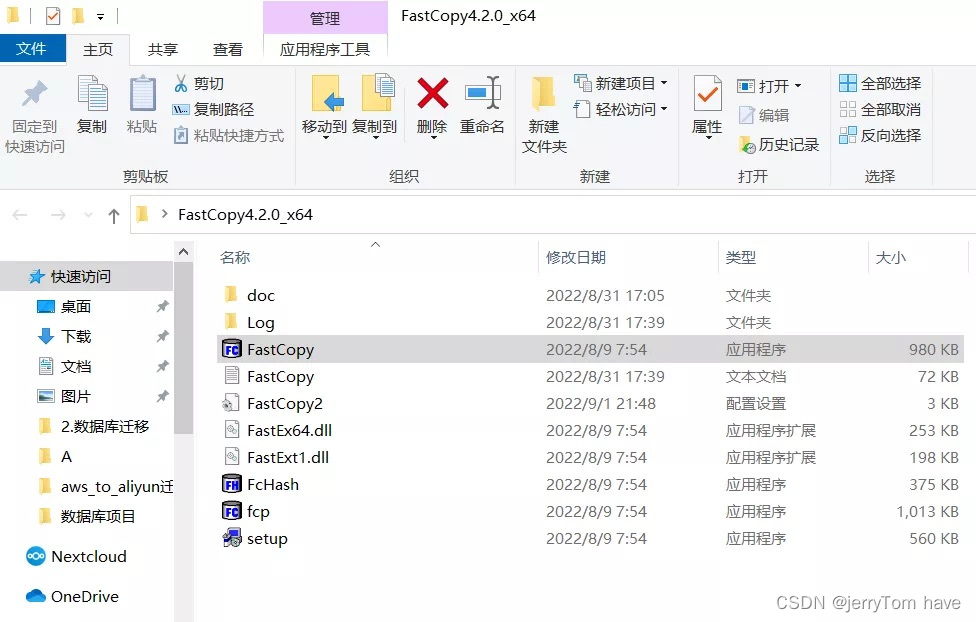Click the Back arrow navigation button
The width and height of the screenshot is (976, 622).
coord(20,215)
